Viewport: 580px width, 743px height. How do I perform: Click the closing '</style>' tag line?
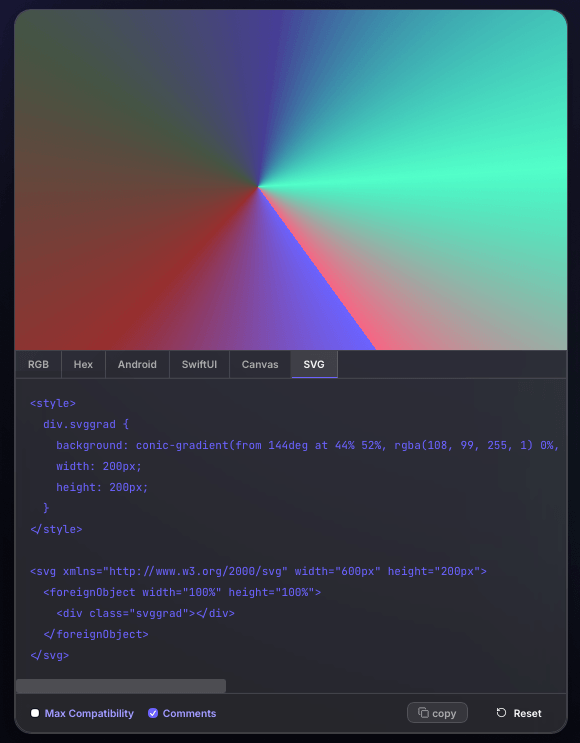[56, 529]
